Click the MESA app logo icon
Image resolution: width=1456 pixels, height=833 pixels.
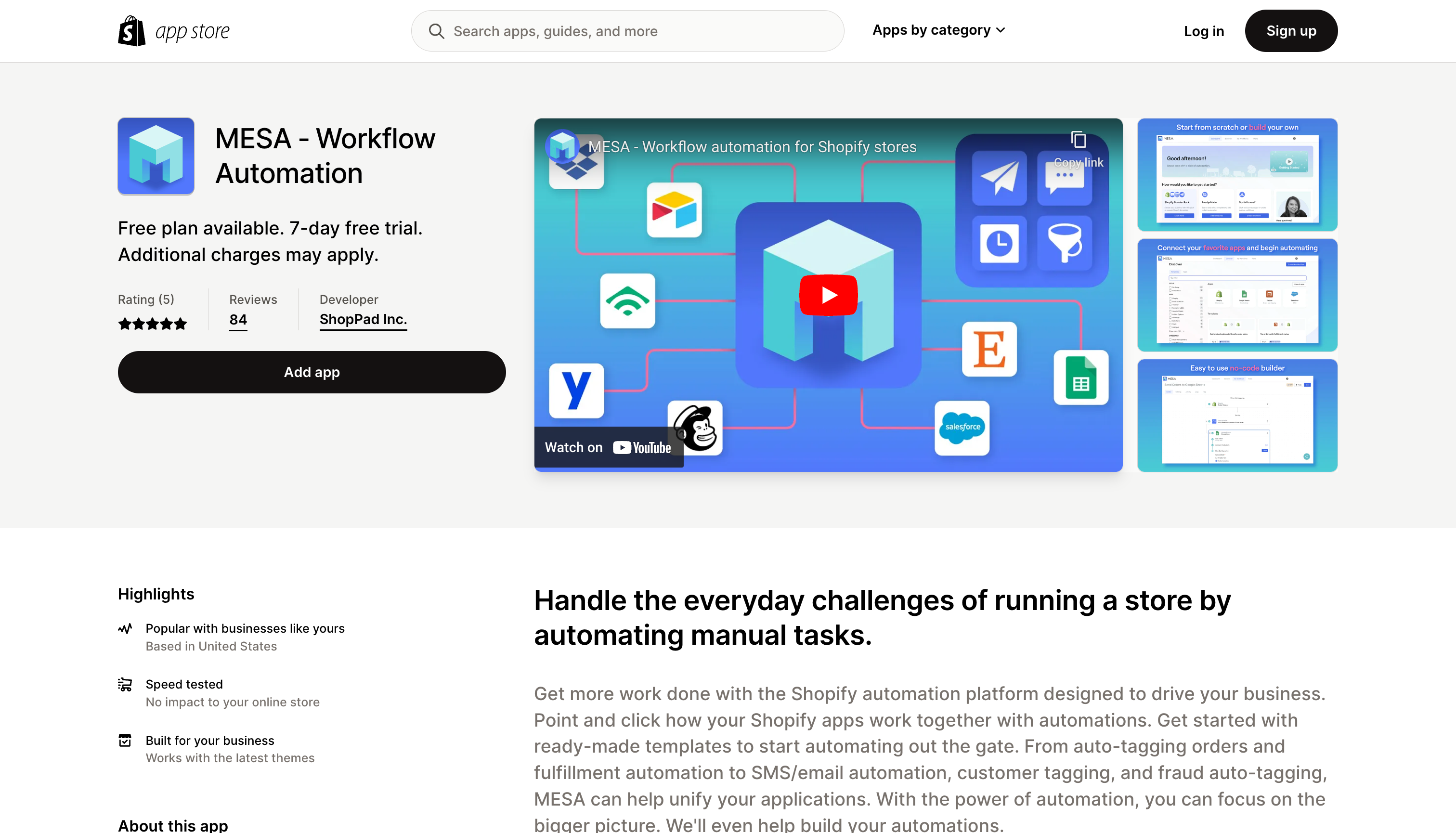[156, 156]
